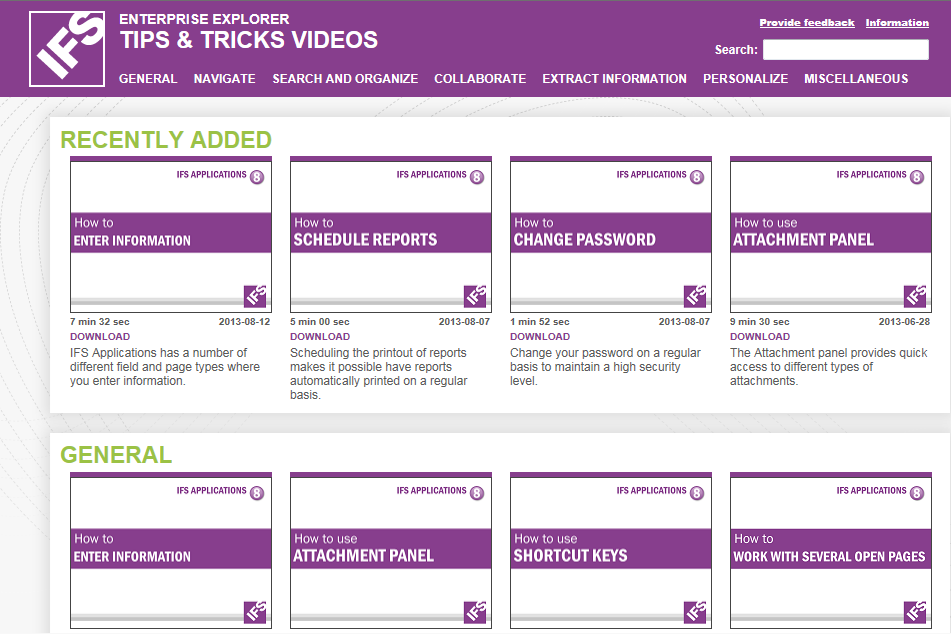Open the Miscellaneous menu item
Image resolution: width=951 pixels, height=634 pixels.
click(x=856, y=79)
